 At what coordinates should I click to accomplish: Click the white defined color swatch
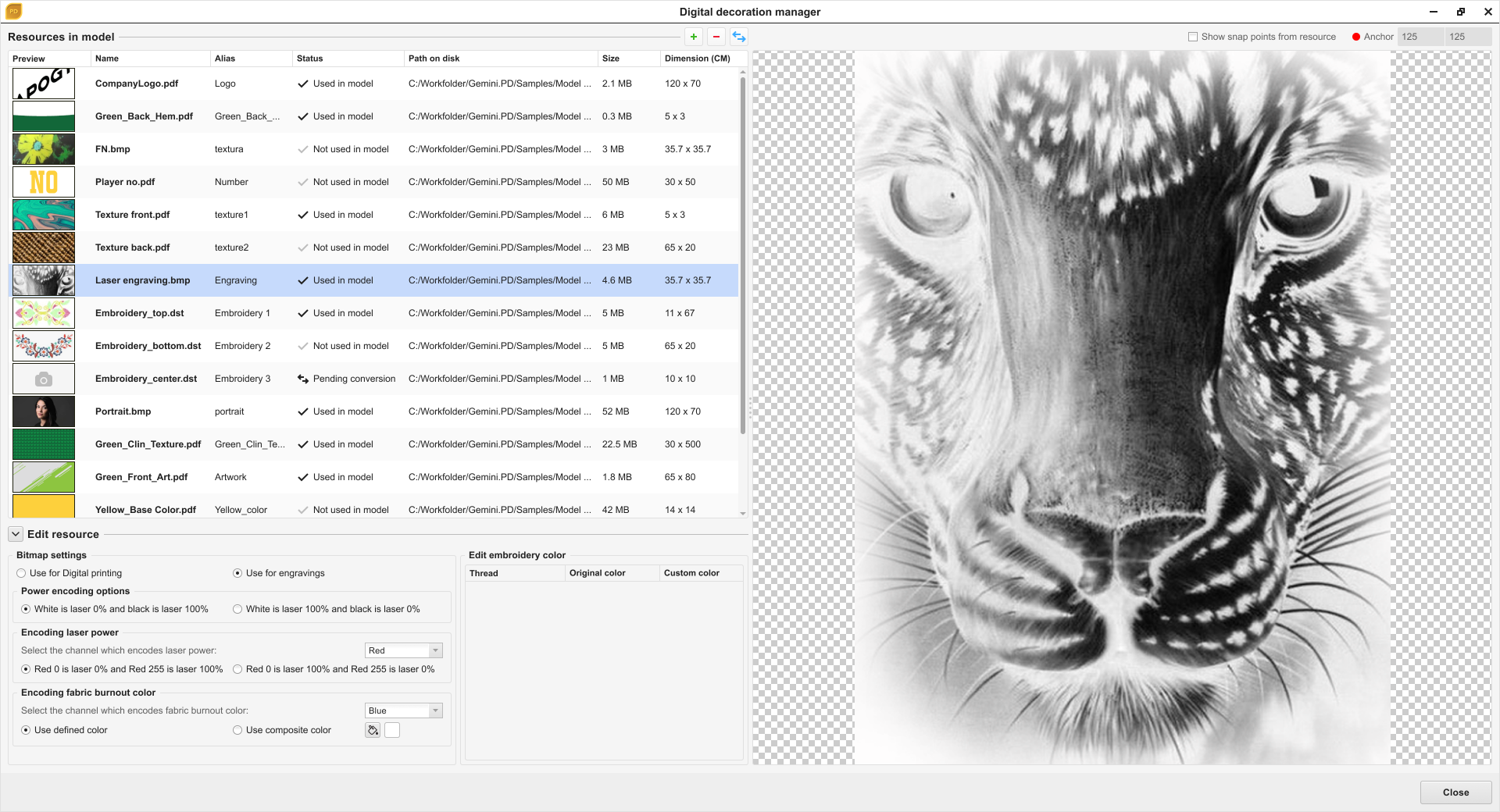392,730
